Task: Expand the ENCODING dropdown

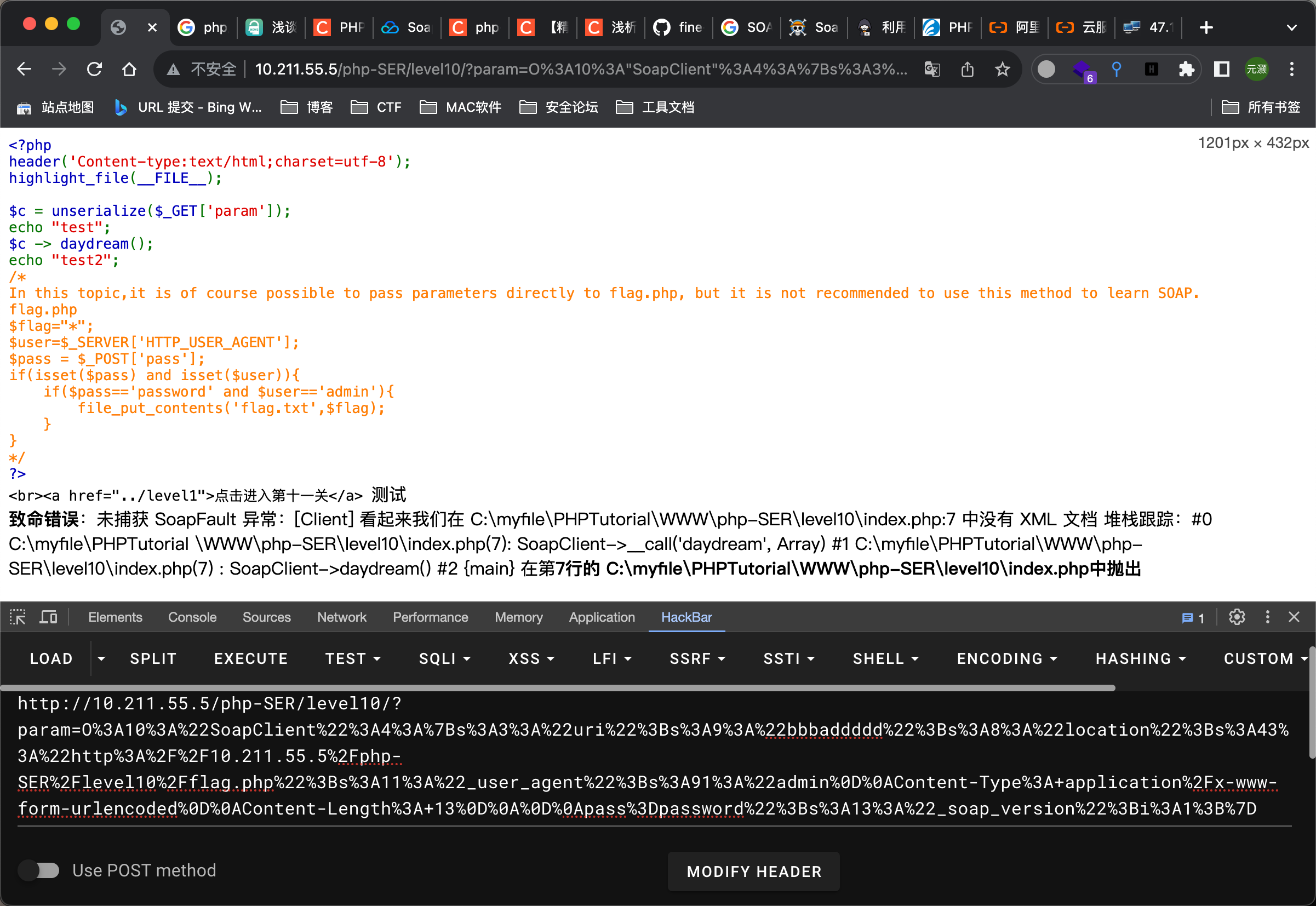Action: (x=1007, y=658)
